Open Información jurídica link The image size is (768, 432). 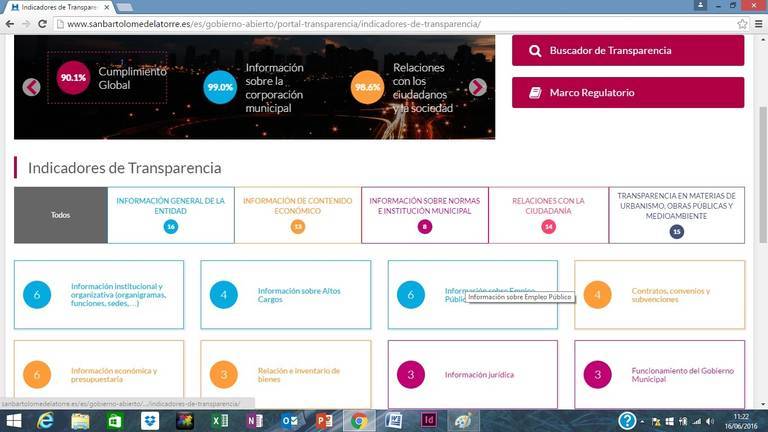[x=479, y=375]
